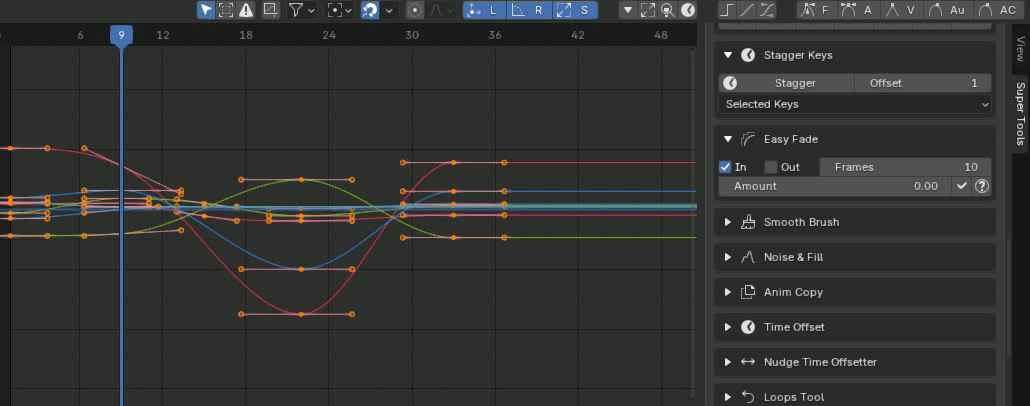Viewport: 1030px width, 406px height.
Task: Toggle the Only Show Errors warning icon
Action: click(x=246, y=10)
